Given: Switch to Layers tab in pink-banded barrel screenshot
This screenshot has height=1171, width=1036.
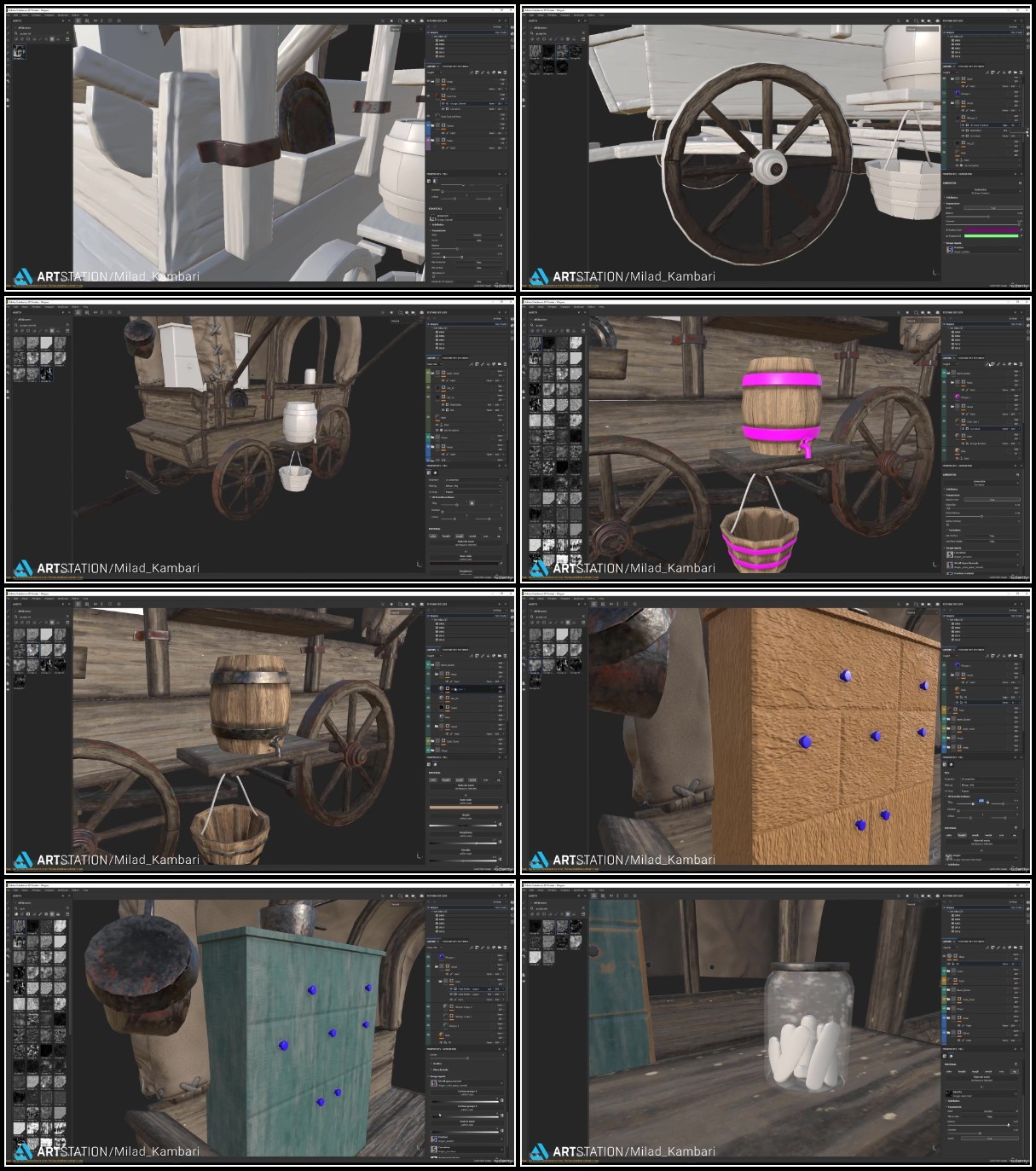Looking at the screenshot, I should (x=946, y=358).
